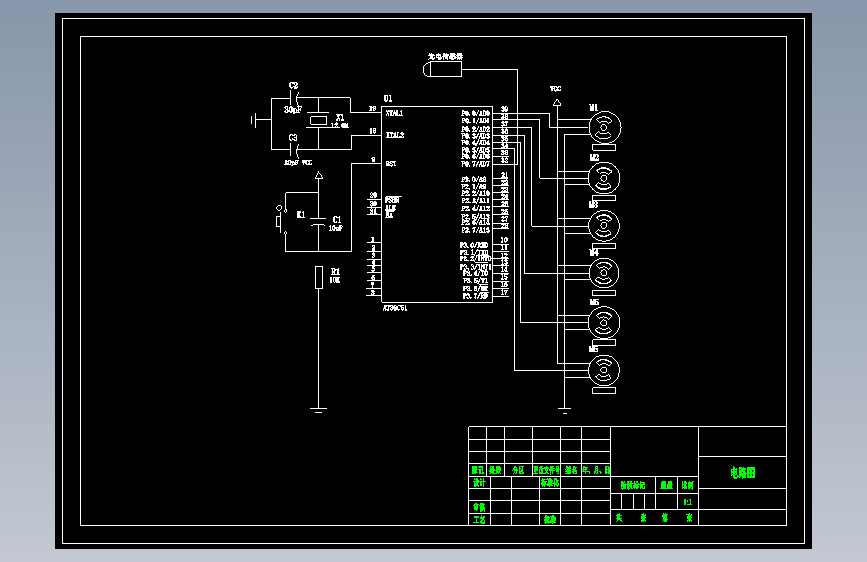Image resolution: width=867 pixels, height=562 pixels.
Task: Click the RST pin label
Action: pos(391,164)
